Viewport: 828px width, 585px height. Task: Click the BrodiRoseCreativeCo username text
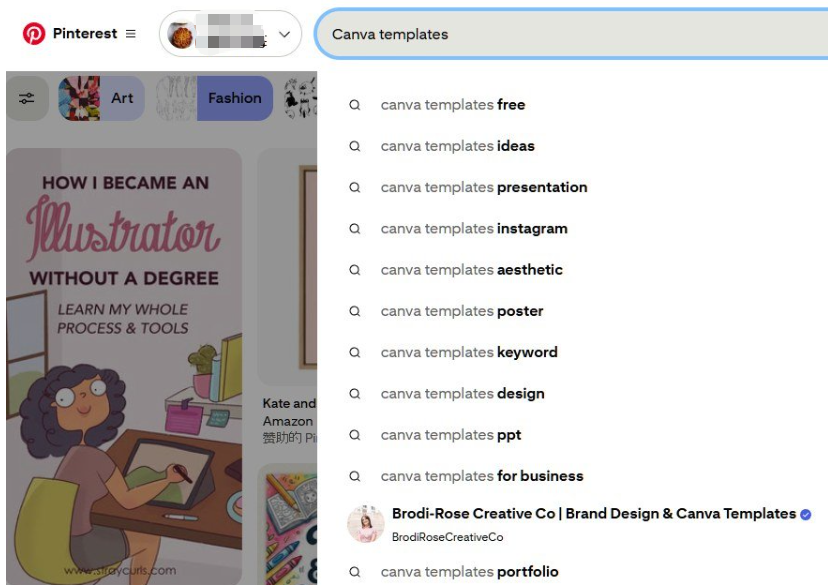click(447, 537)
